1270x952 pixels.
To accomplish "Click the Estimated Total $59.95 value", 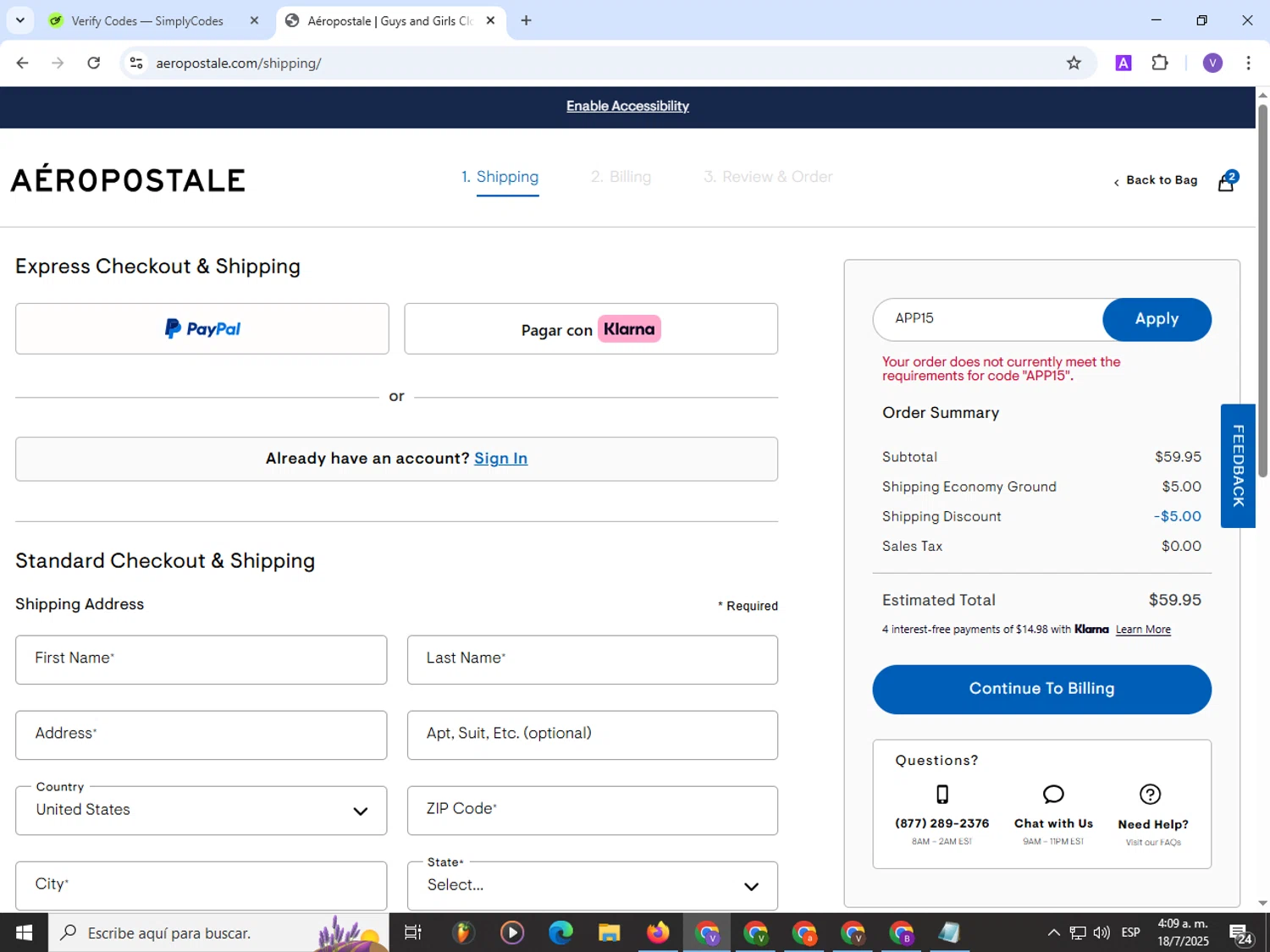I will tap(1174, 600).
